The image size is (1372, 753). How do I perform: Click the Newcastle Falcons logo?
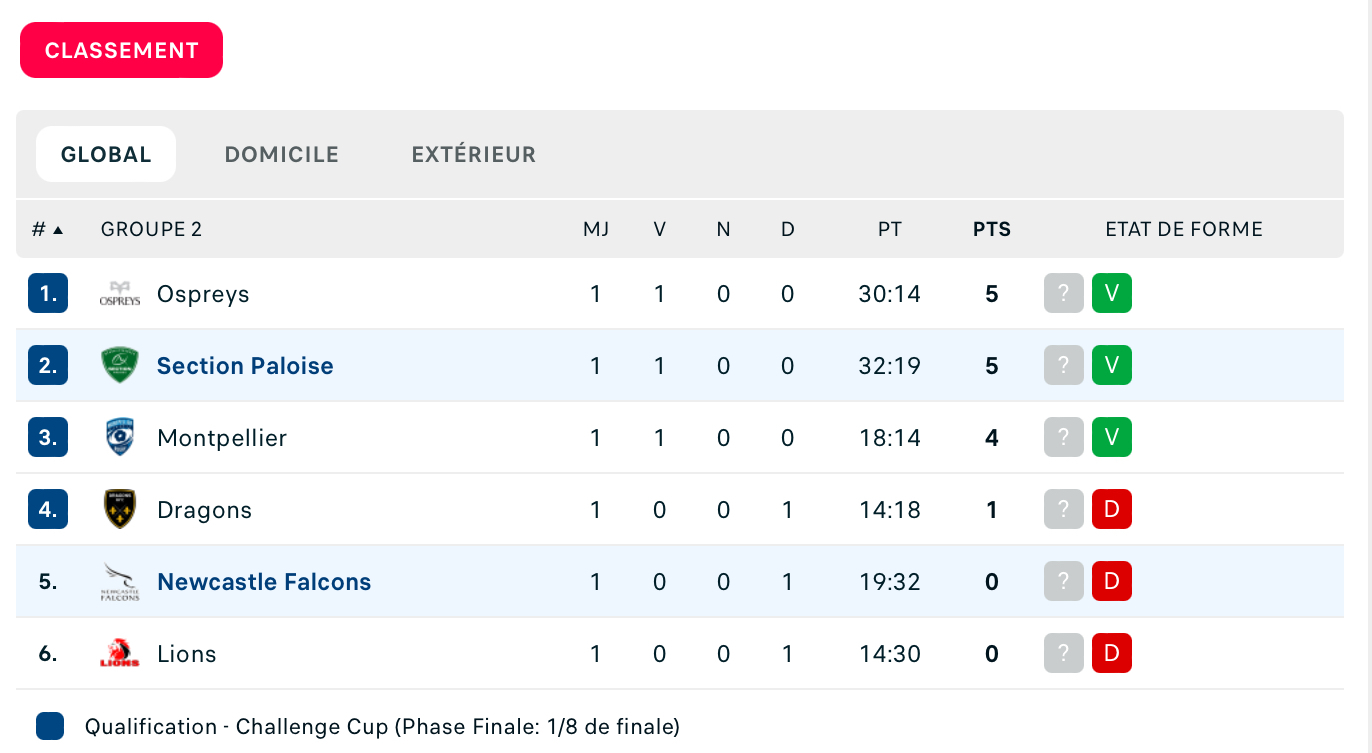pos(120,582)
